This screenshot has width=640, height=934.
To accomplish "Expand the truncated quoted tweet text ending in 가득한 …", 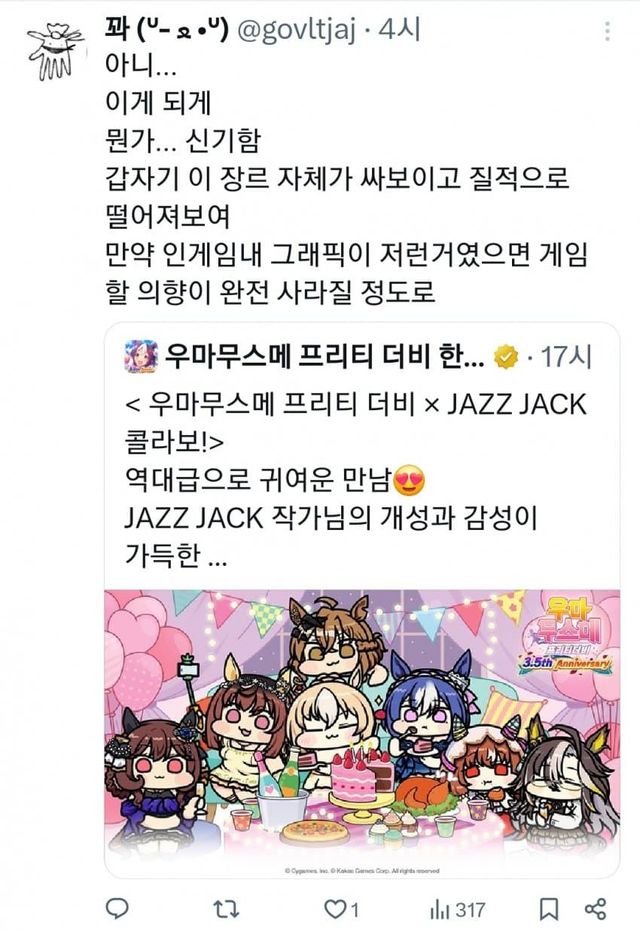I will pyautogui.click(x=176, y=554).
